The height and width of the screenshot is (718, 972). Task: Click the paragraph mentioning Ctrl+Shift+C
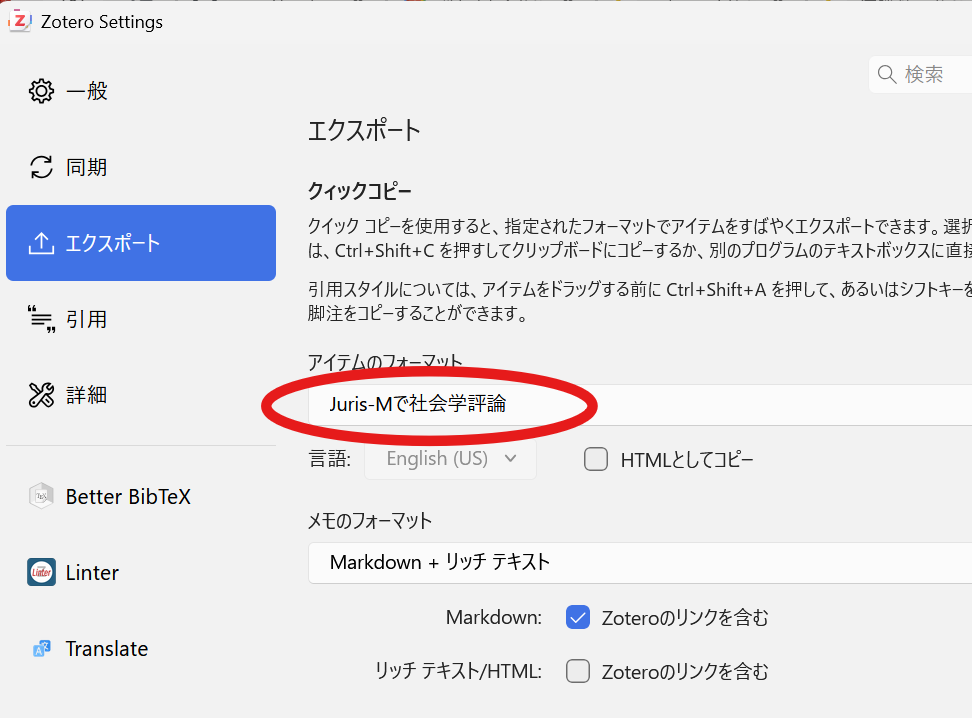[640, 238]
